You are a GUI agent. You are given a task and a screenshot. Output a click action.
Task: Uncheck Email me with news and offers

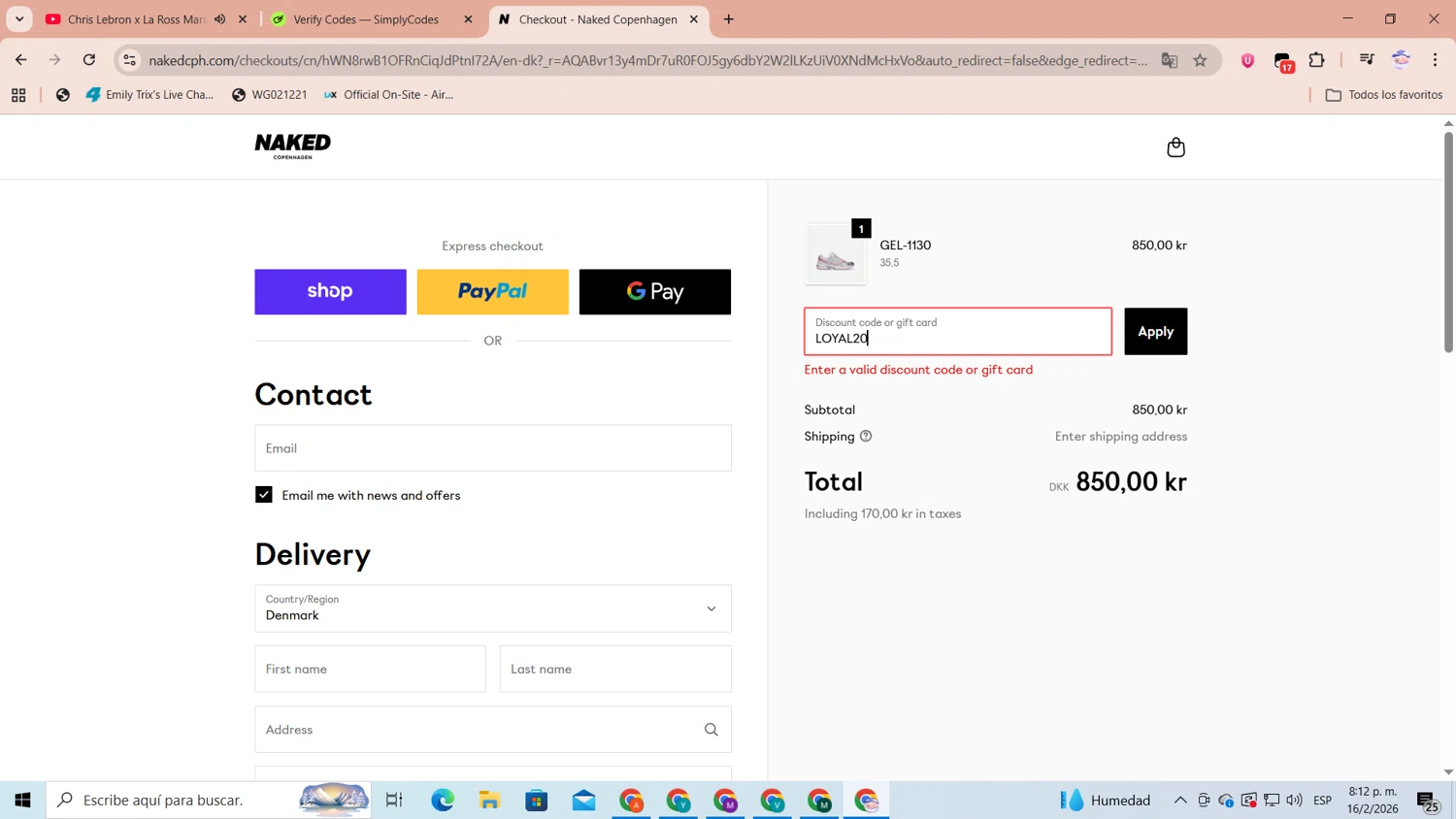coord(264,495)
